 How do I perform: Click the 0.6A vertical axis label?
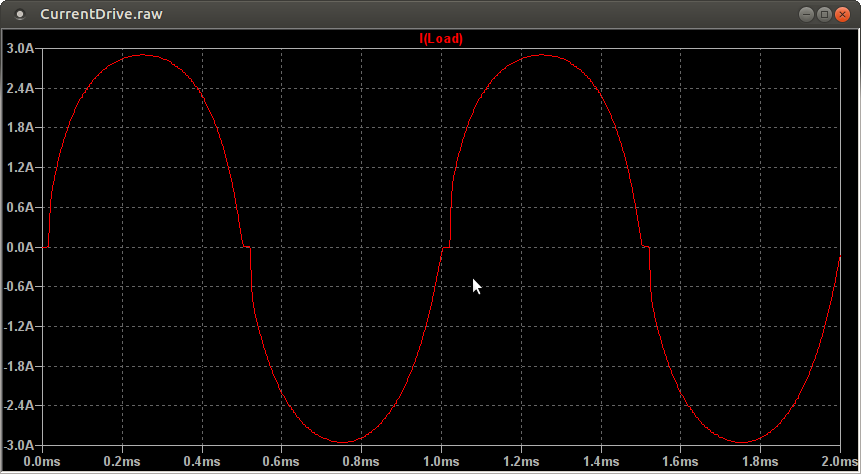point(20,208)
